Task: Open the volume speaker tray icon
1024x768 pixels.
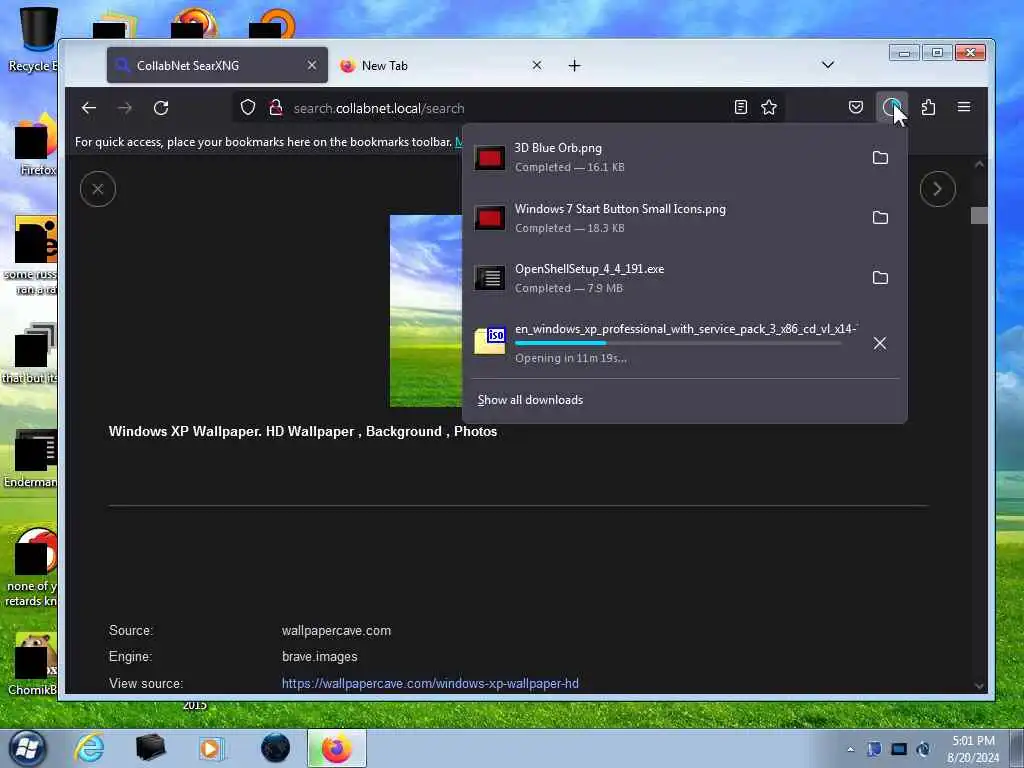Action: (x=923, y=749)
